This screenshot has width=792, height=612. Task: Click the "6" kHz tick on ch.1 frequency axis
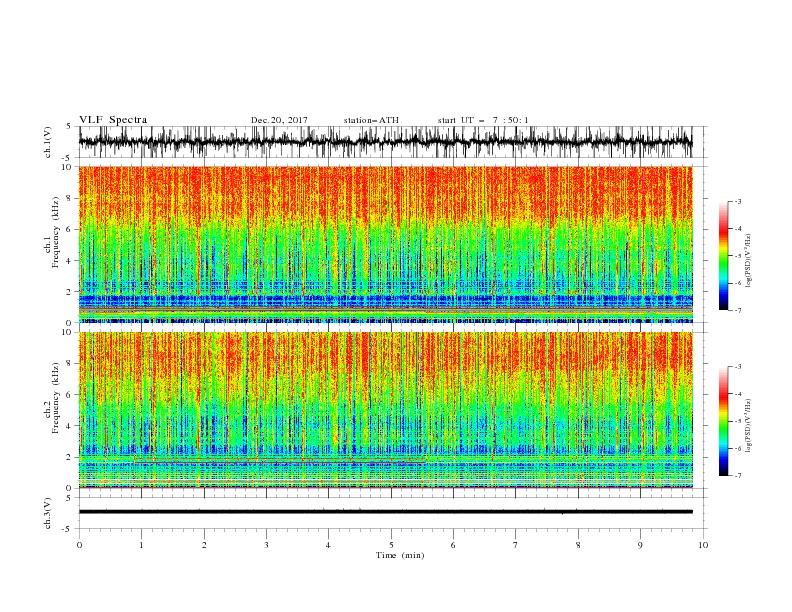69,230
